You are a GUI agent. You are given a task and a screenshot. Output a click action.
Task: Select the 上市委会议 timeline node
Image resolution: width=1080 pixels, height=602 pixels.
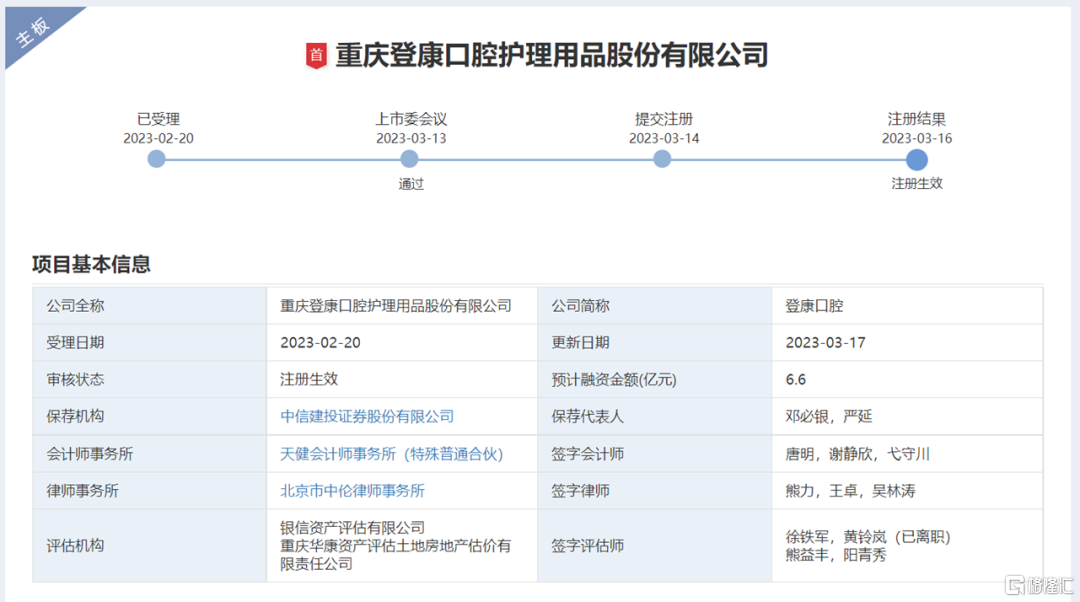[409, 160]
